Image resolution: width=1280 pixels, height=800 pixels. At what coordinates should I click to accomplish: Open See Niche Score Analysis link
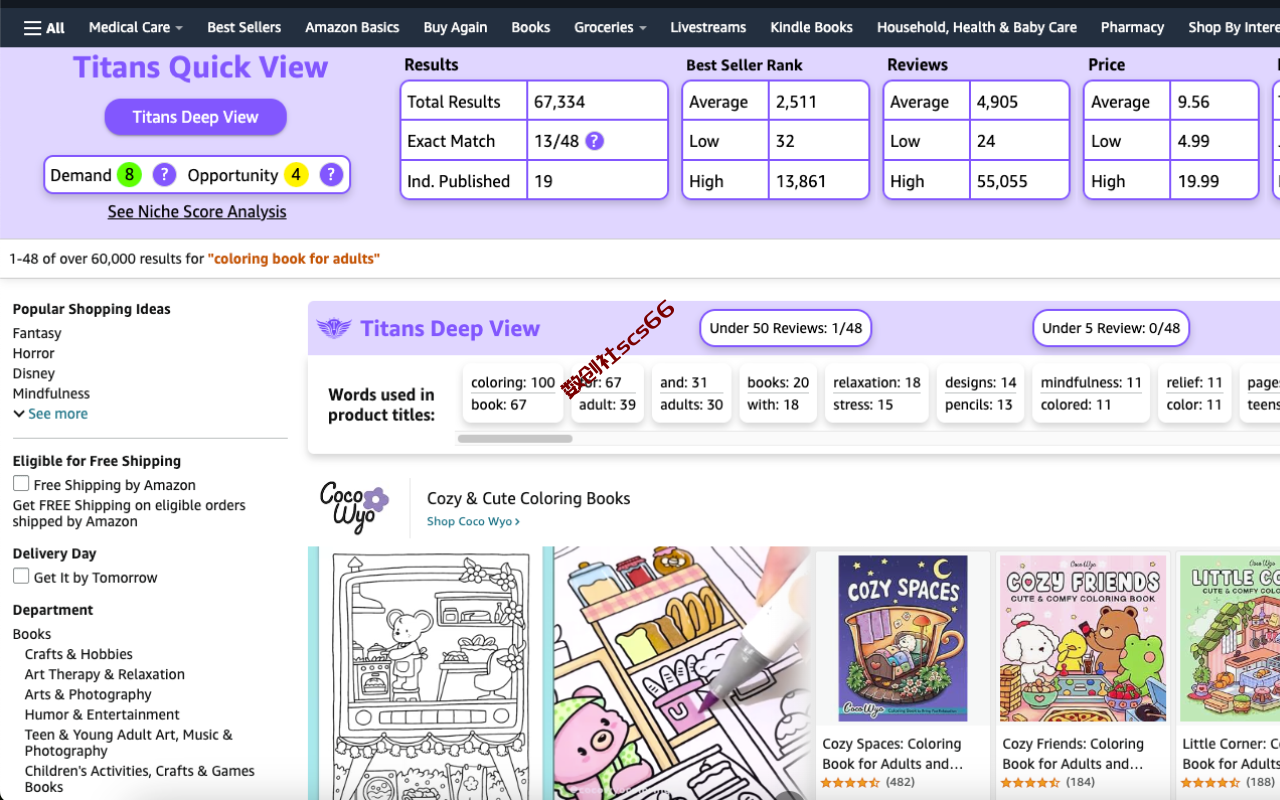(x=197, y=212)
